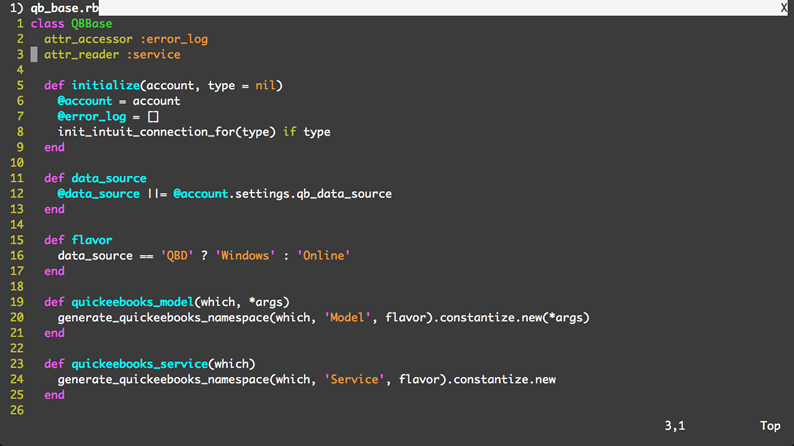Click the empty array brackets on line 7
The image size is (794, 446).
pyautogui.click(x=153, y=117)
